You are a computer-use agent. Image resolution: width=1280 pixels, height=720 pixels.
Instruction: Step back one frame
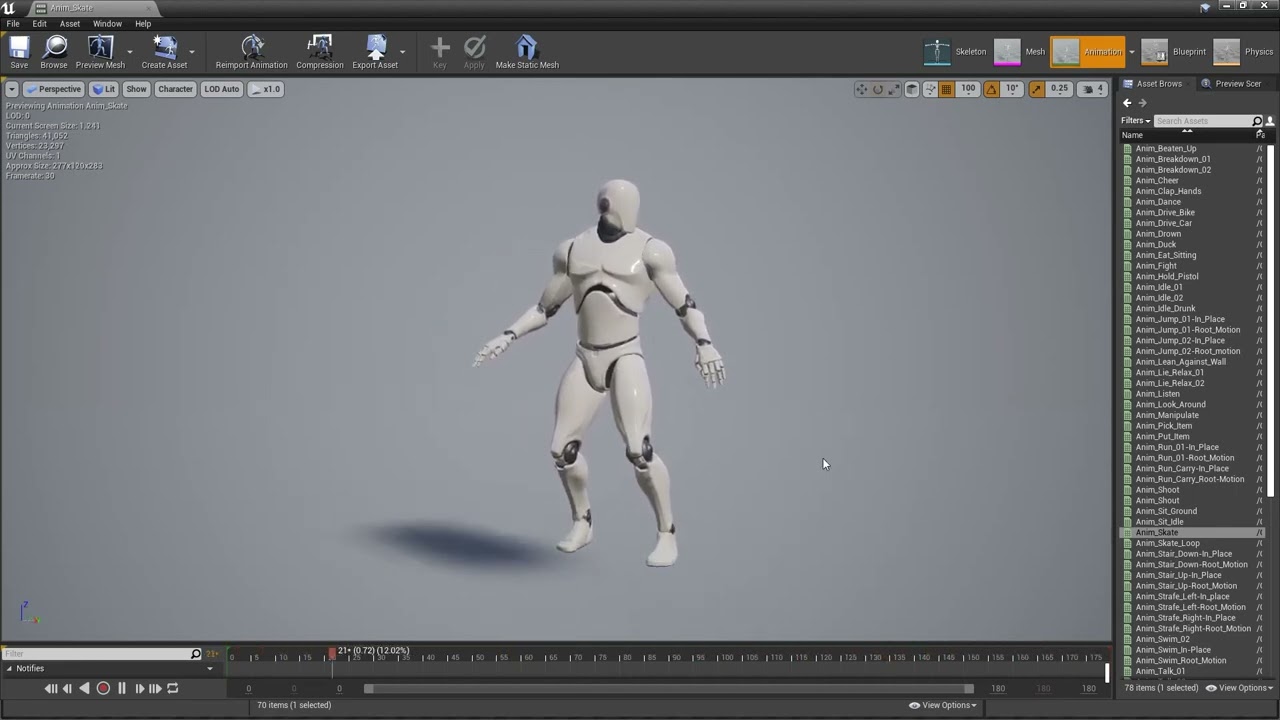tap(67, 688)
